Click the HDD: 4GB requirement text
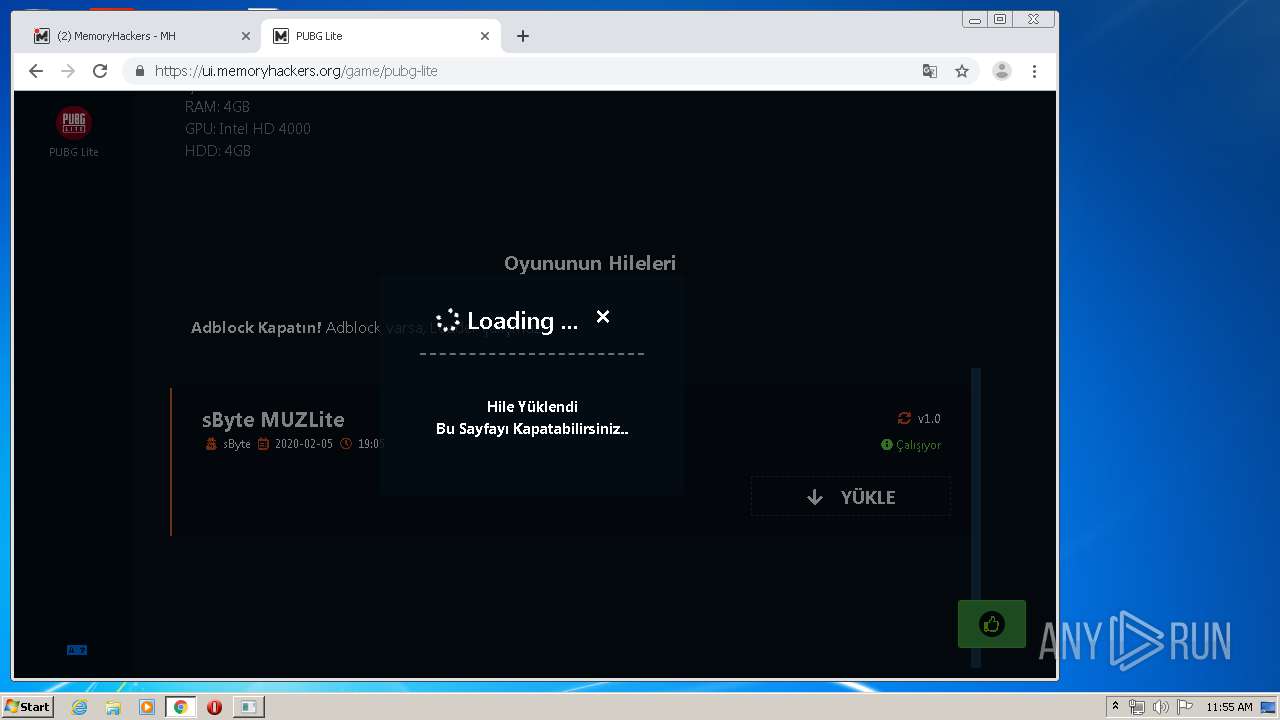 pyautogui.click(x=218, y=151)
